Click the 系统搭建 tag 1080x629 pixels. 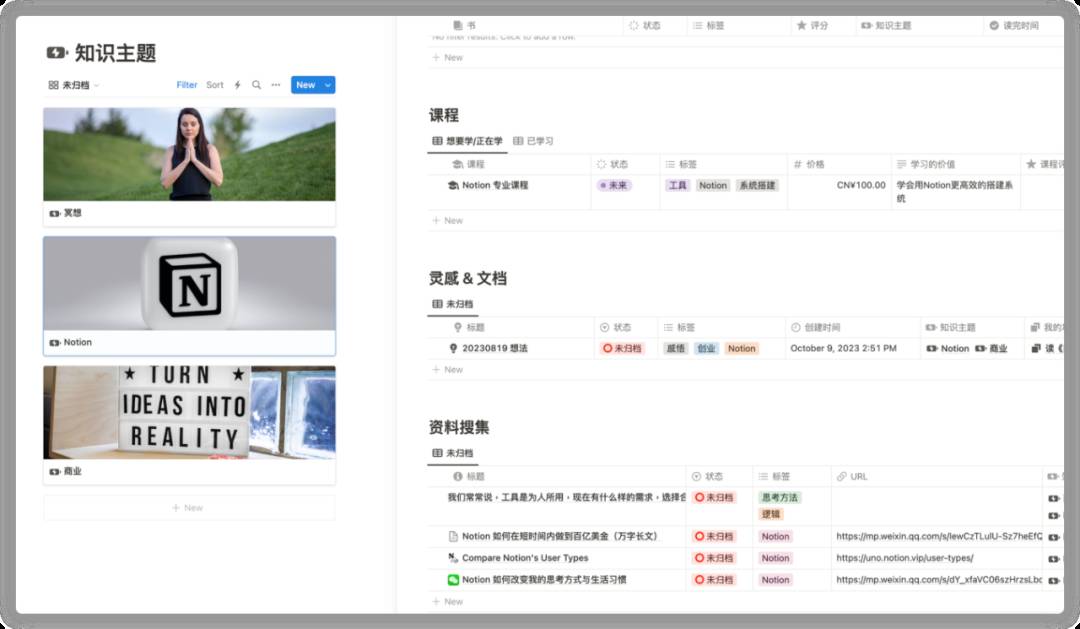click(x=757, y=185)
